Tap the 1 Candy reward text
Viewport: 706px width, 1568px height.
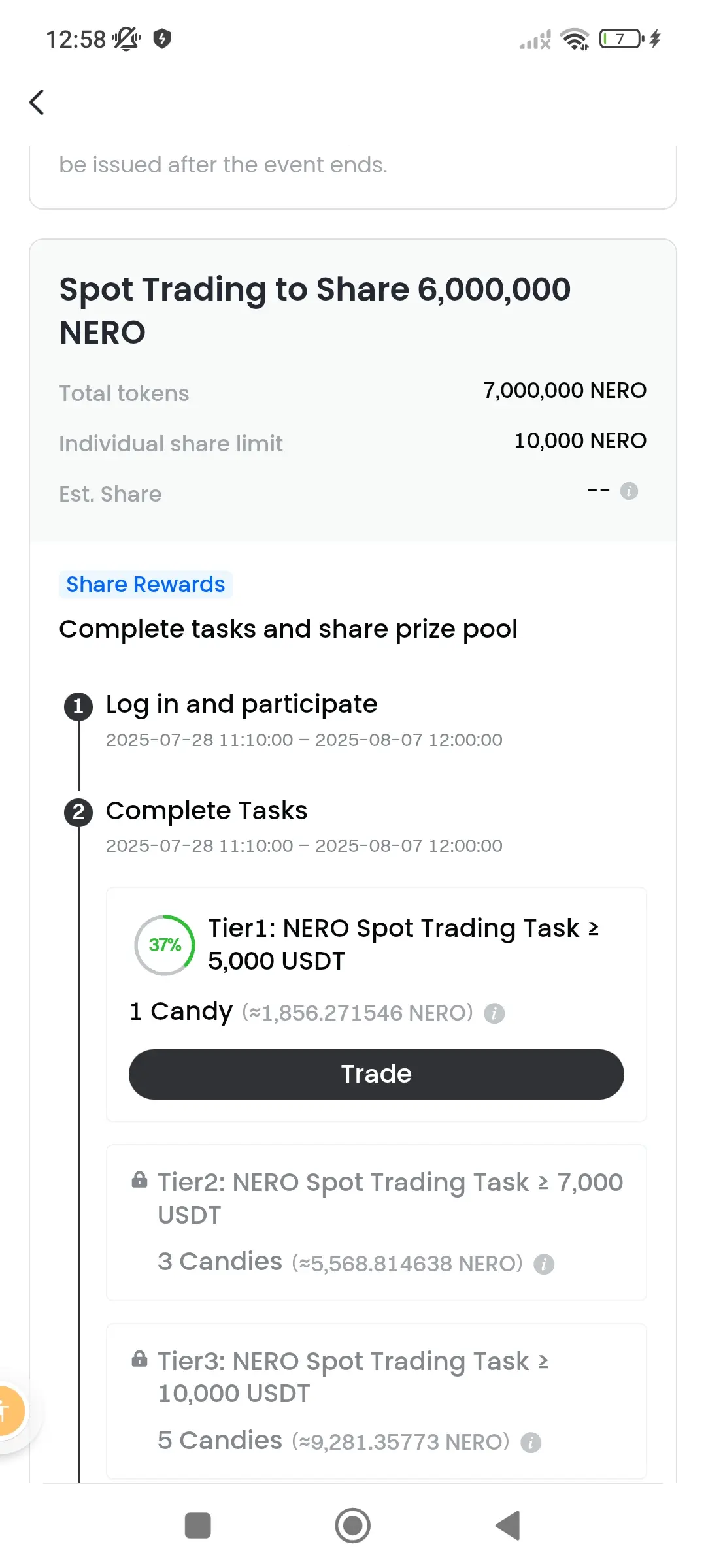click(181, 1011)
